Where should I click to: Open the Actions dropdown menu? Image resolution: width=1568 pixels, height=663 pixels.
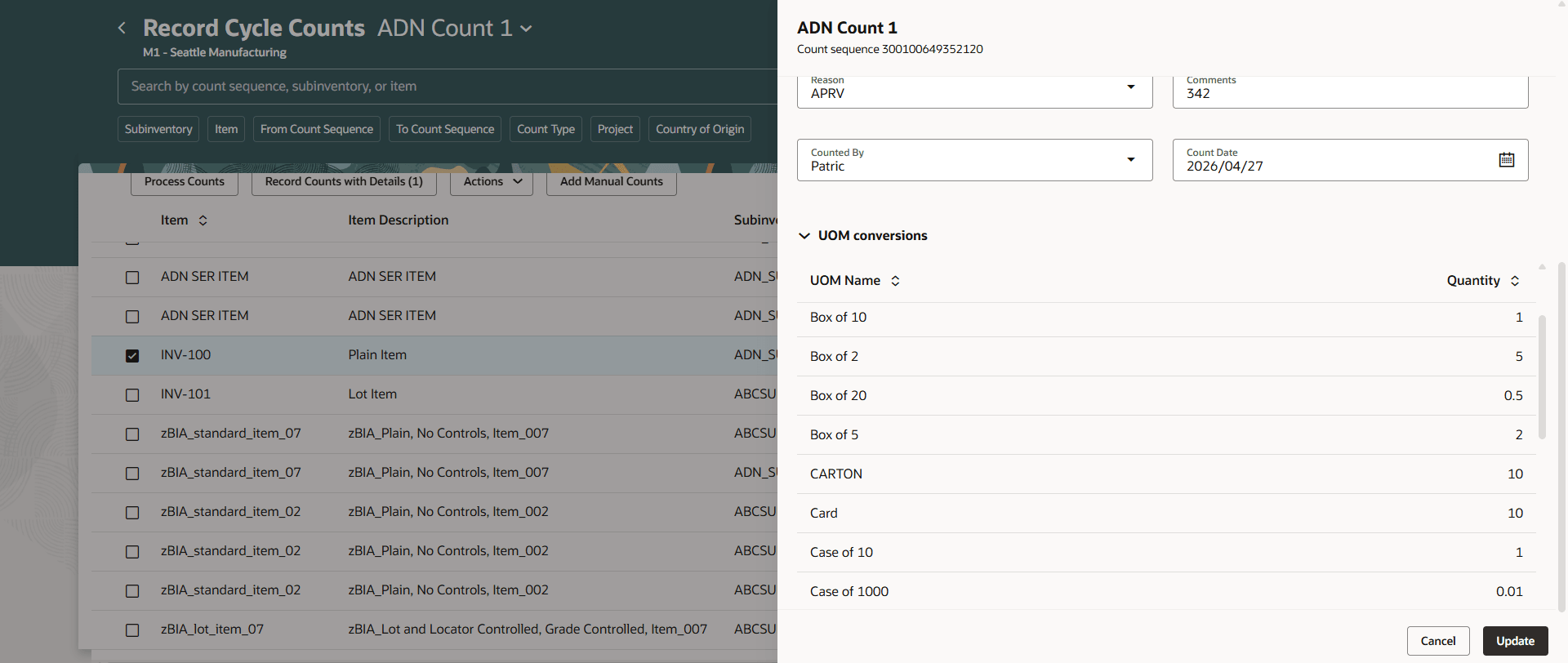point(492,182)
